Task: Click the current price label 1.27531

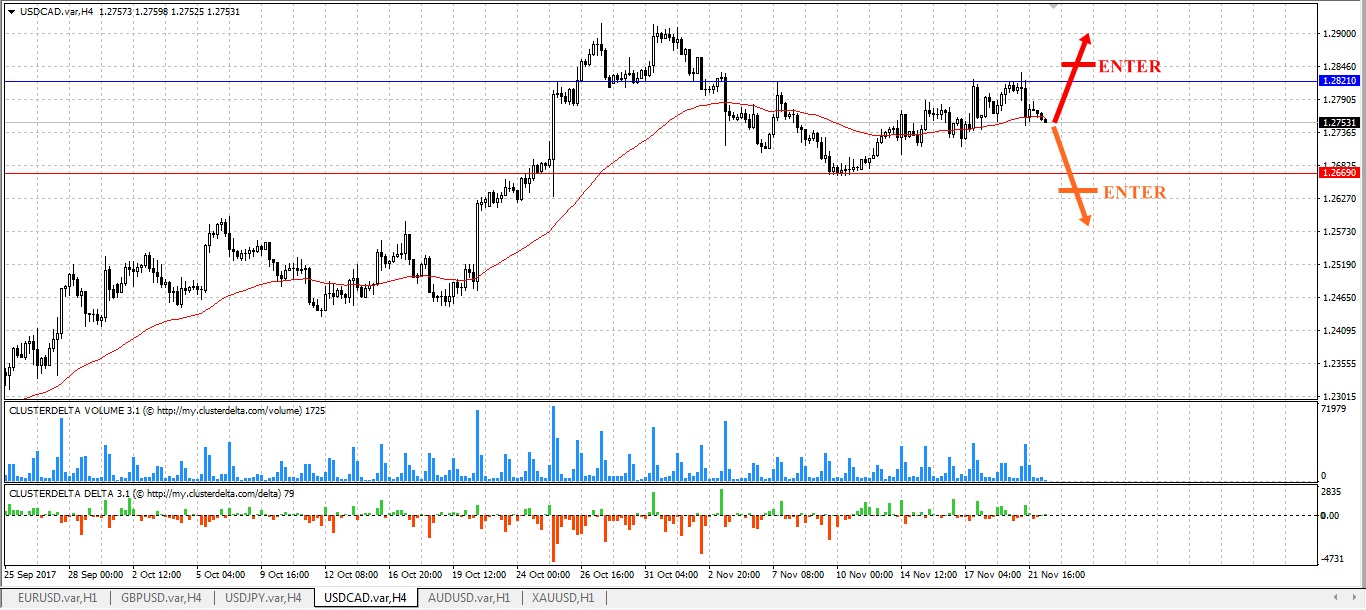Action: (x=1338, y=122)
